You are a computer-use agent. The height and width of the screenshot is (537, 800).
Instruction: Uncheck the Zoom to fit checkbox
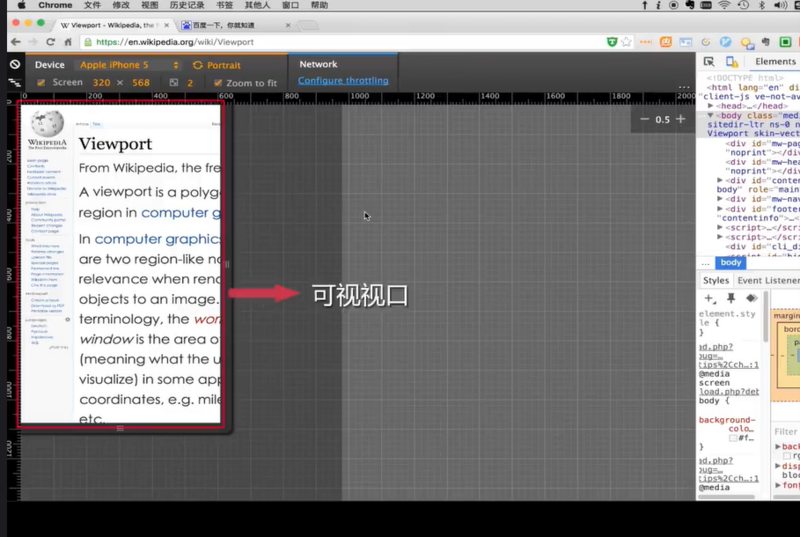coord(218,83)
